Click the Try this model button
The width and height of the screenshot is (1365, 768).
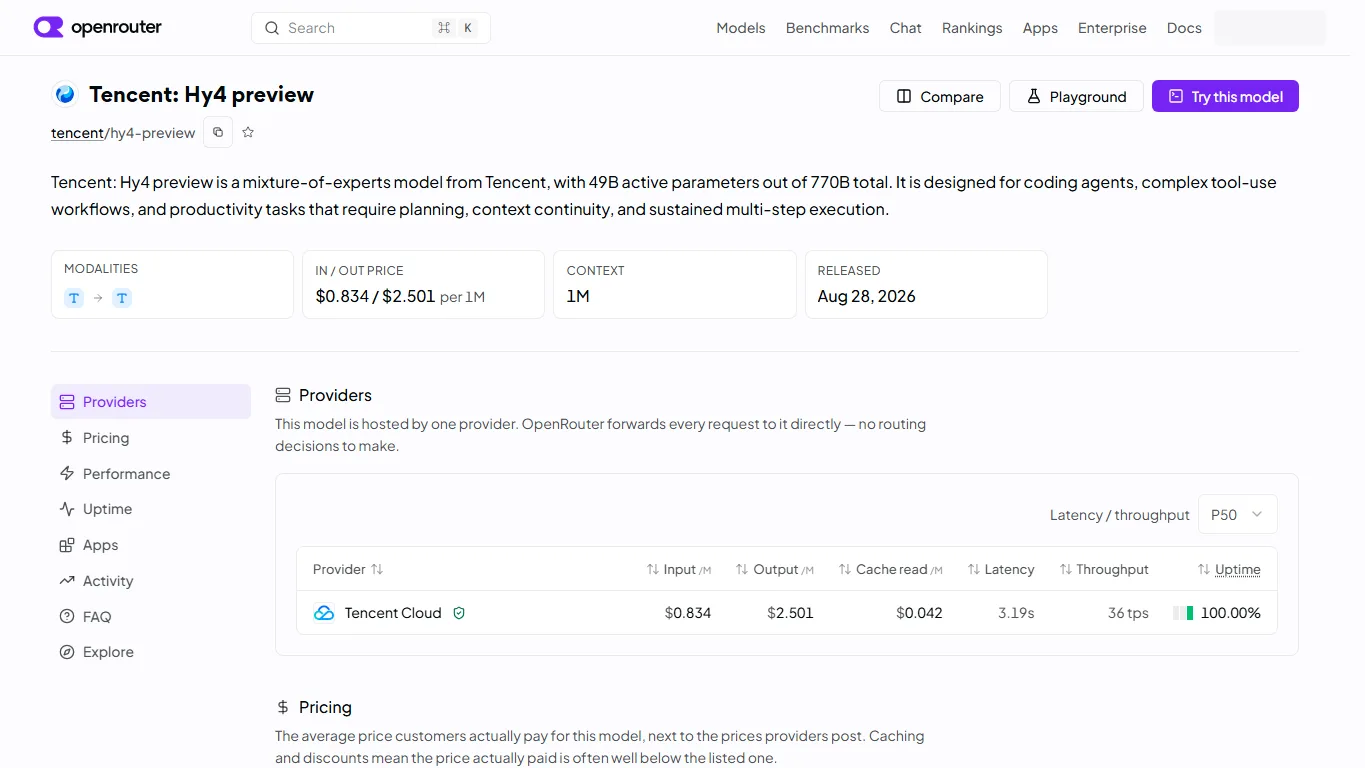[x=1225, y=96]
